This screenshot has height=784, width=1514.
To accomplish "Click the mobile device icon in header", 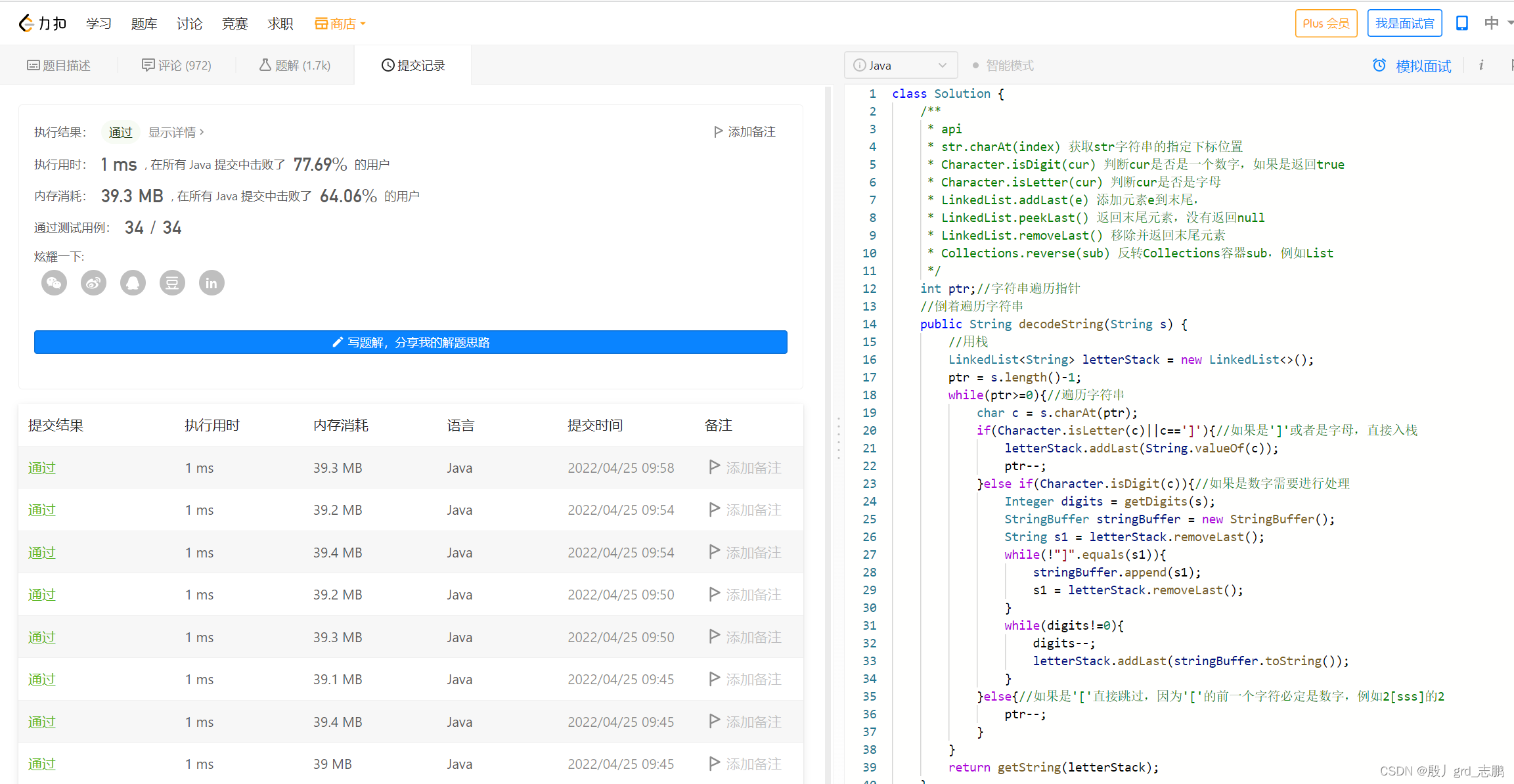I will pyautogui.click(x=1461, y=24).
